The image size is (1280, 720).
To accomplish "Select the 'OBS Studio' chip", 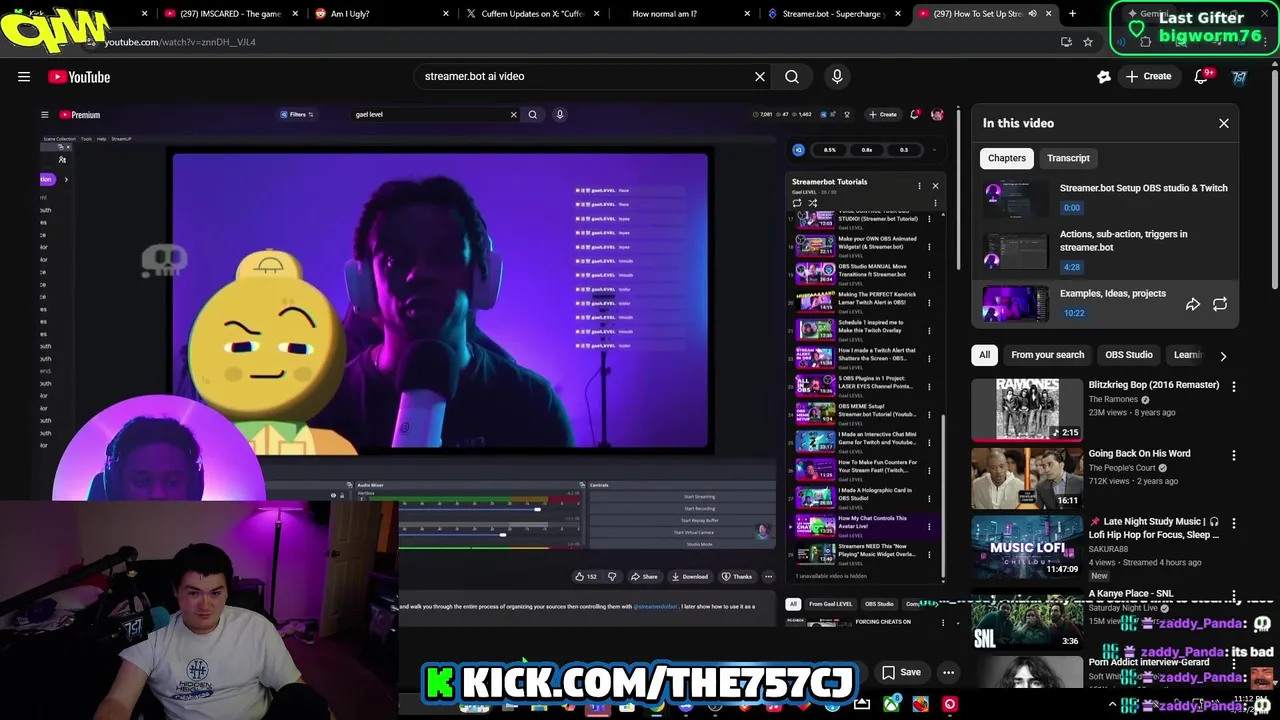I will coord(1129,355).
